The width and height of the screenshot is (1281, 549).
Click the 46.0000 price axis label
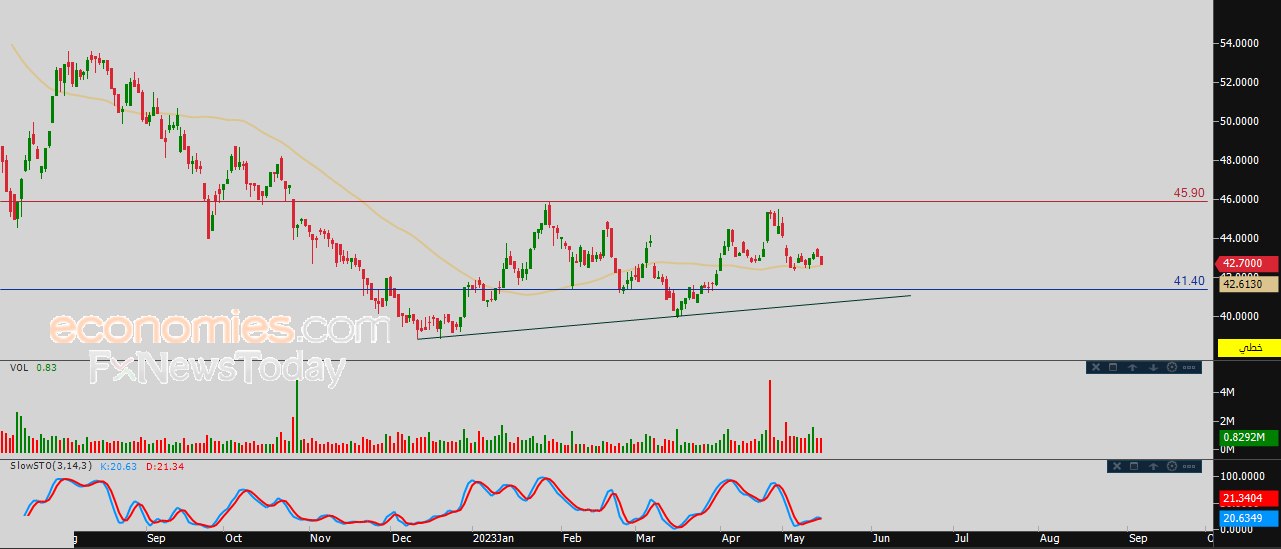1239,199
